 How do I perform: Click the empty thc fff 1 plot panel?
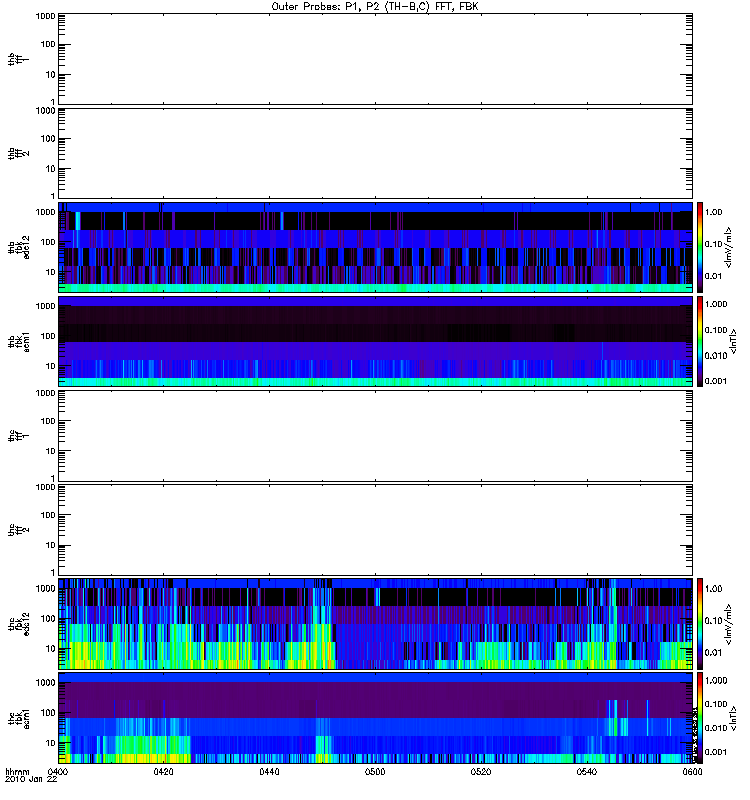375,436
